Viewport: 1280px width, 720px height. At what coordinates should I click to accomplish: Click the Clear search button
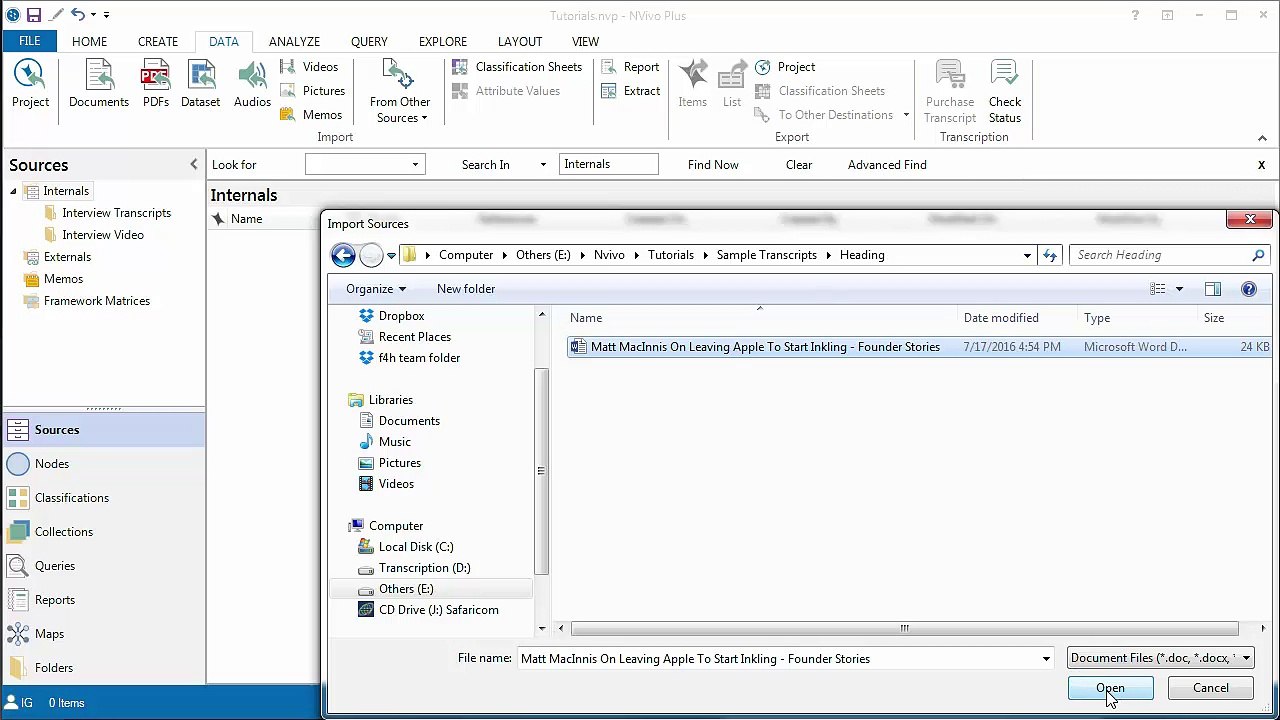click(799, 165)
